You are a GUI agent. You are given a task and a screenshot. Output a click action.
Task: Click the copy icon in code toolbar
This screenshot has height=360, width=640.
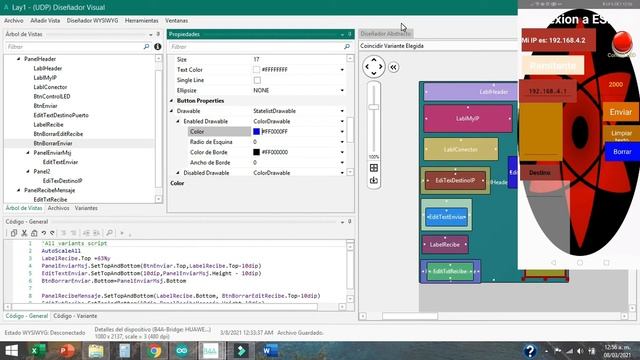tap(13, 233)
